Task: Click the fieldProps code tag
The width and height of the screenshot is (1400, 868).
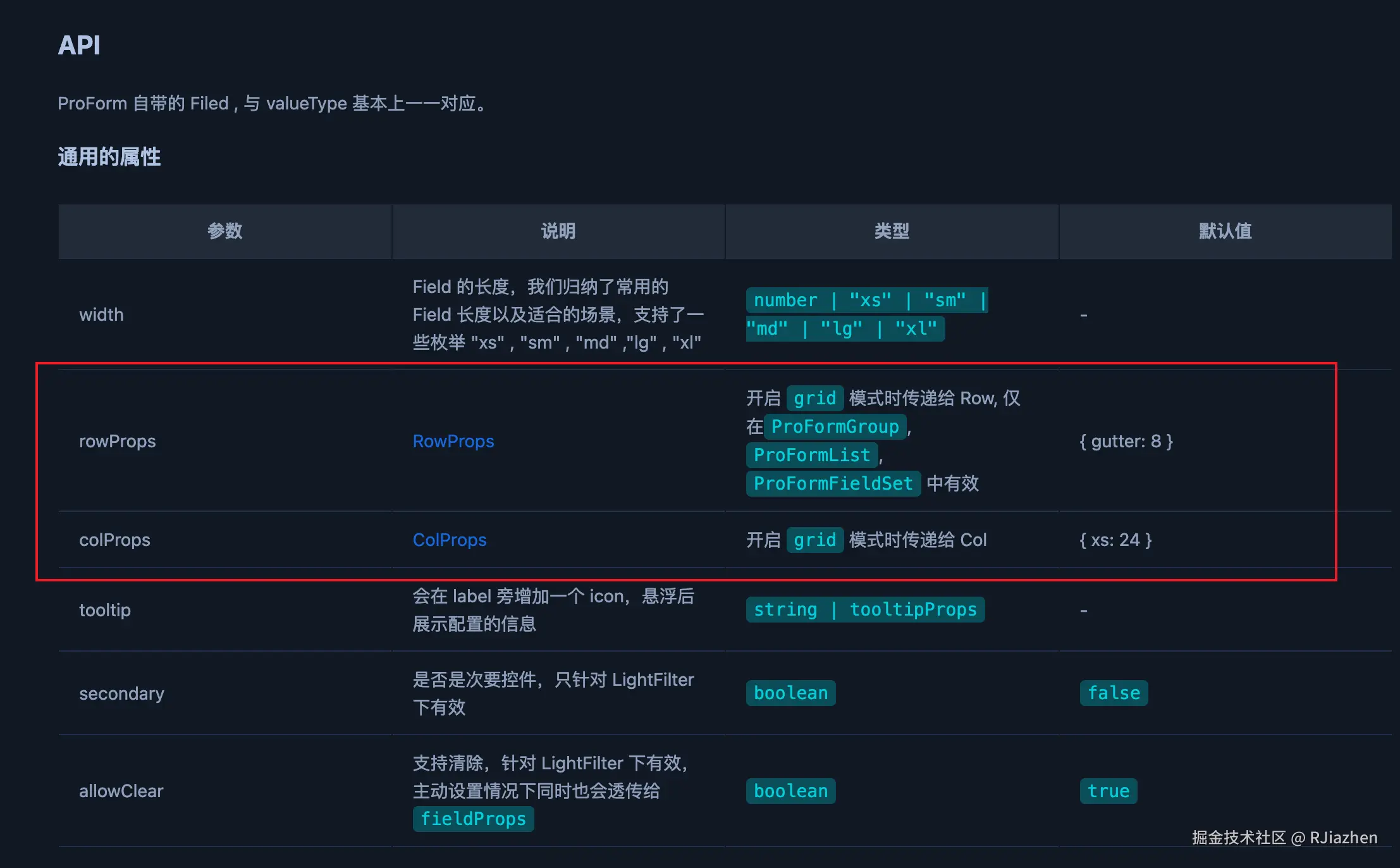Action: click(x=473, y=819)
